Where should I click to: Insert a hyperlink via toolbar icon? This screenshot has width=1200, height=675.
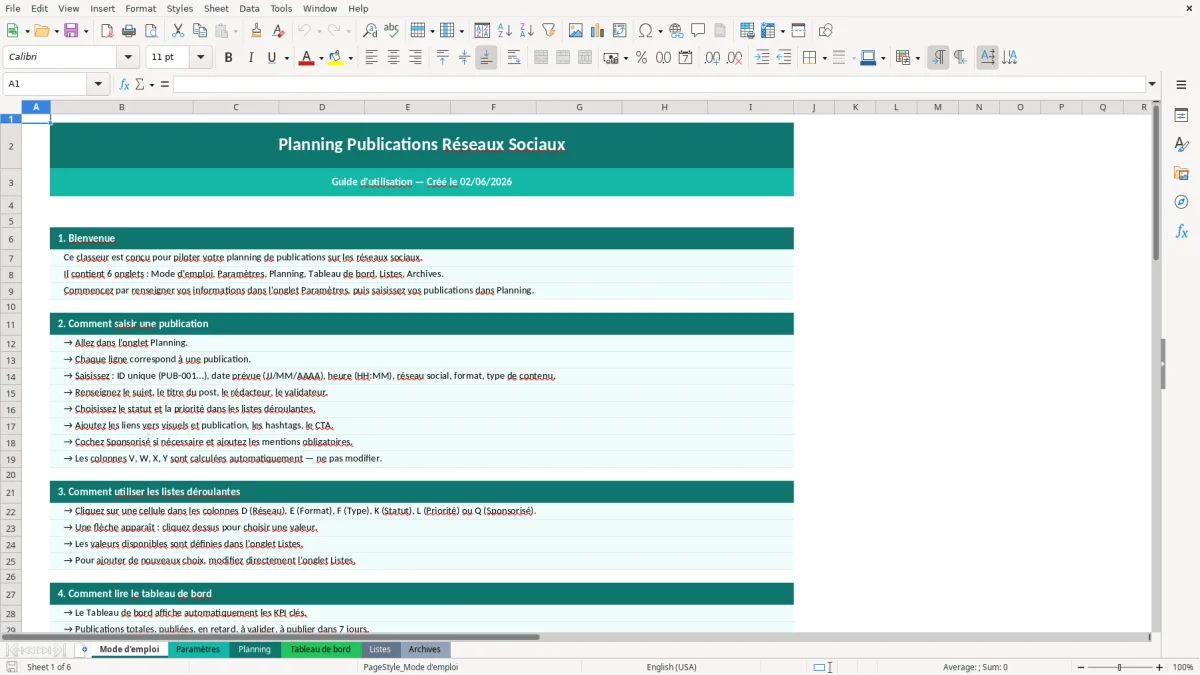coord(676,31)
